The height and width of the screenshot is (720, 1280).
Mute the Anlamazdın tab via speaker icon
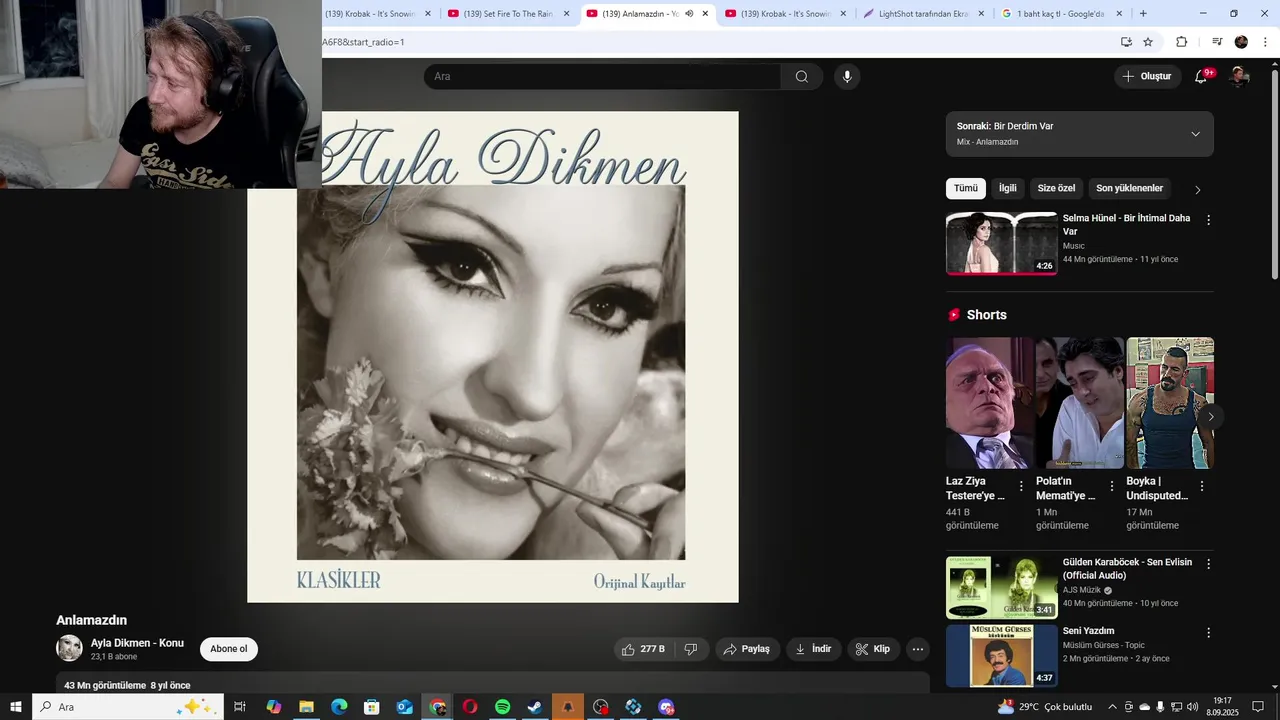pos(689,14)
